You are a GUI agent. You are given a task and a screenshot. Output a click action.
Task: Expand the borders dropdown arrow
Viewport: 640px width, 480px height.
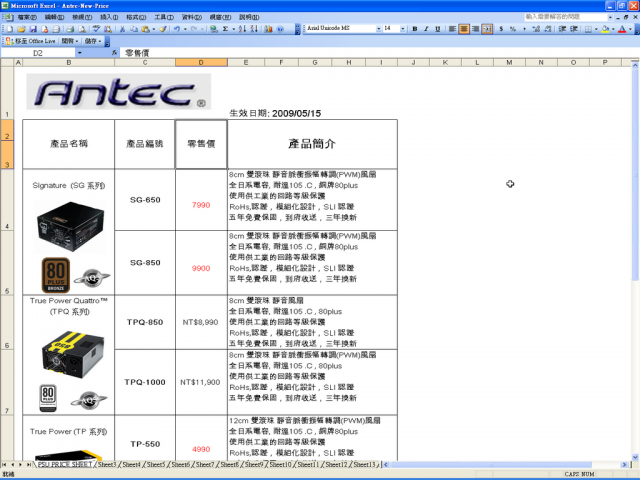tap(596, 29)
